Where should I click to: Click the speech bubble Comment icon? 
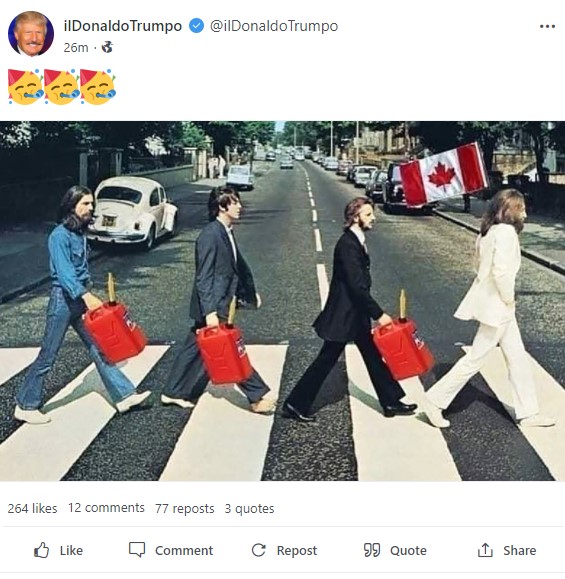click(137, 549)
